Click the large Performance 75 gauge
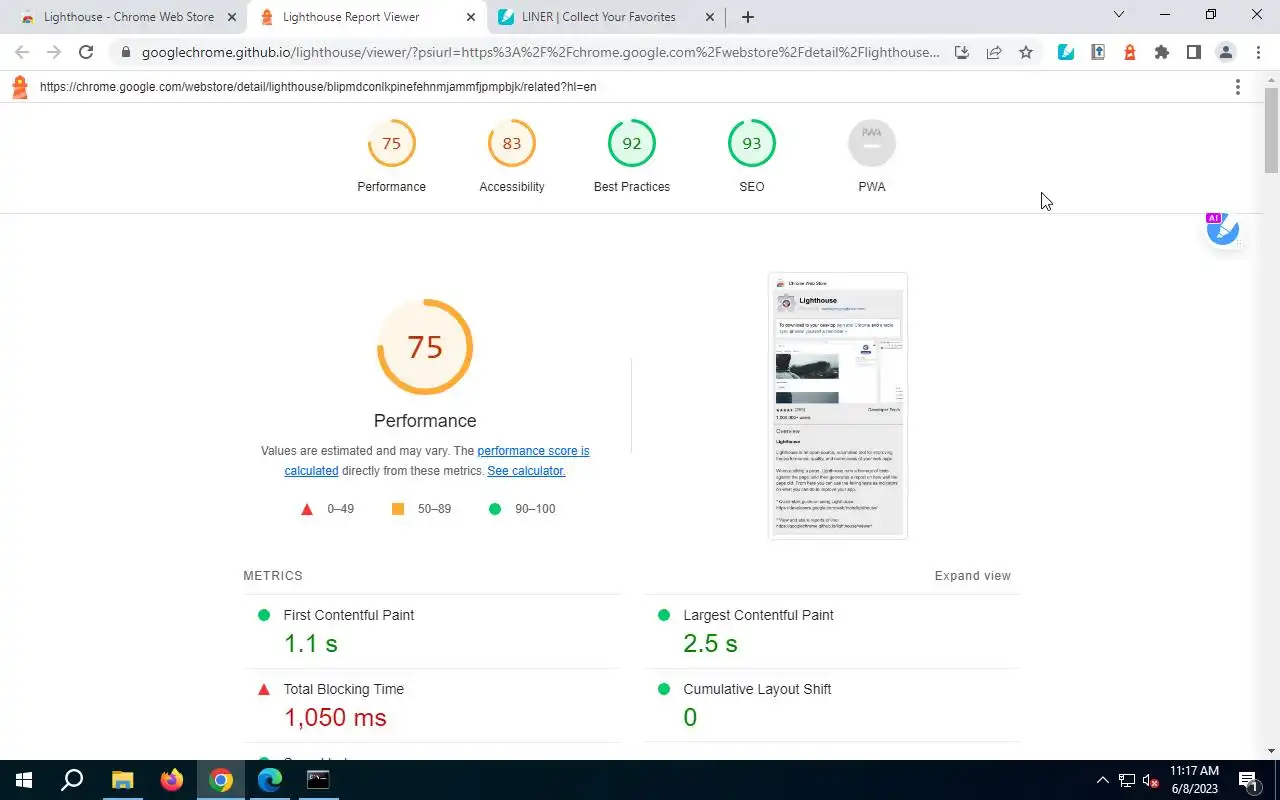The image size is (1280, 800). (425, 347)
